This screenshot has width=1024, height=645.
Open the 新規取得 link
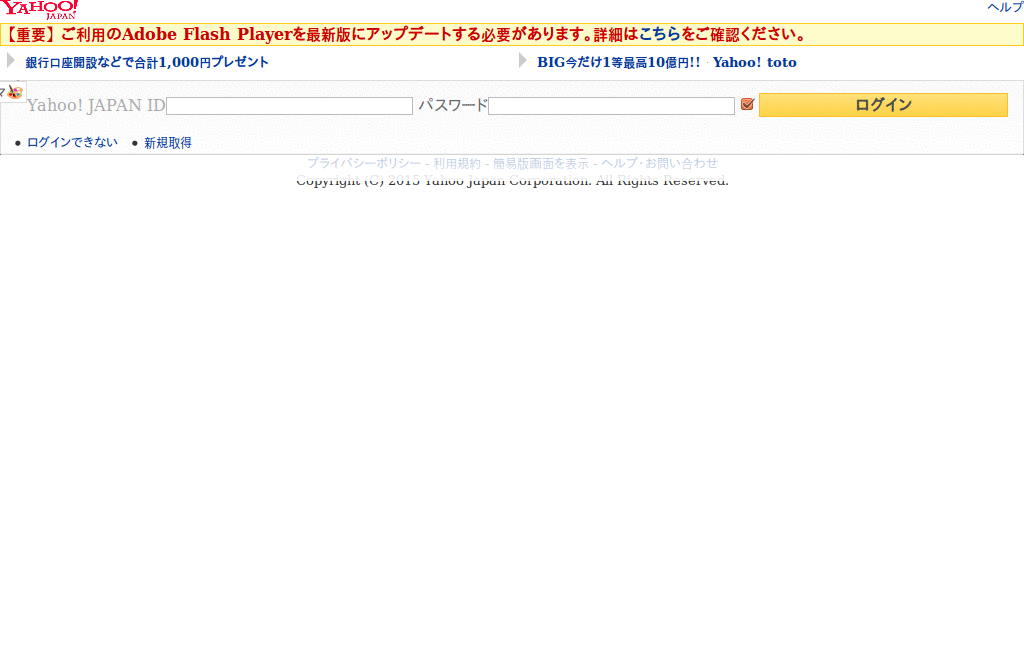pos(168,143)
